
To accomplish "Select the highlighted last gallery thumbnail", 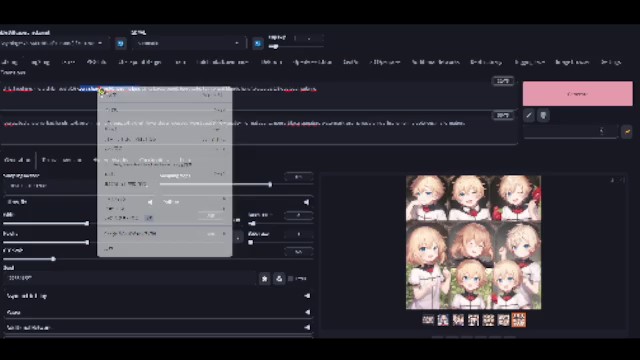I will coord(518,320).
